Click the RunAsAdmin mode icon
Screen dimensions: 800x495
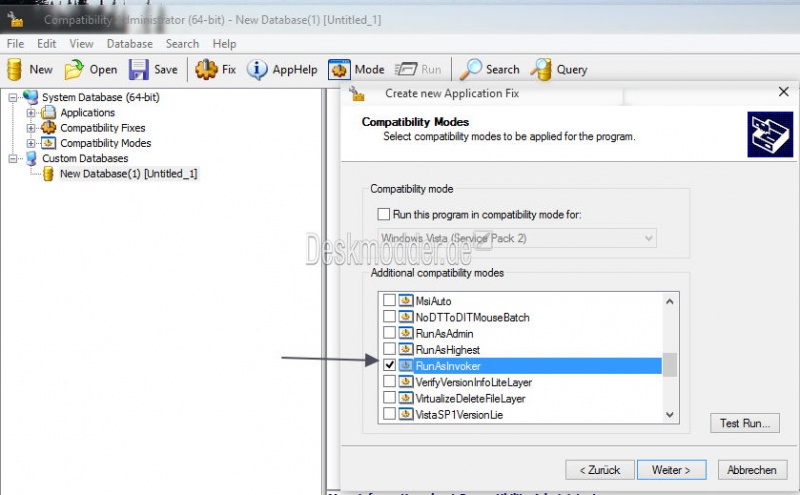click(x=406, y=333)
